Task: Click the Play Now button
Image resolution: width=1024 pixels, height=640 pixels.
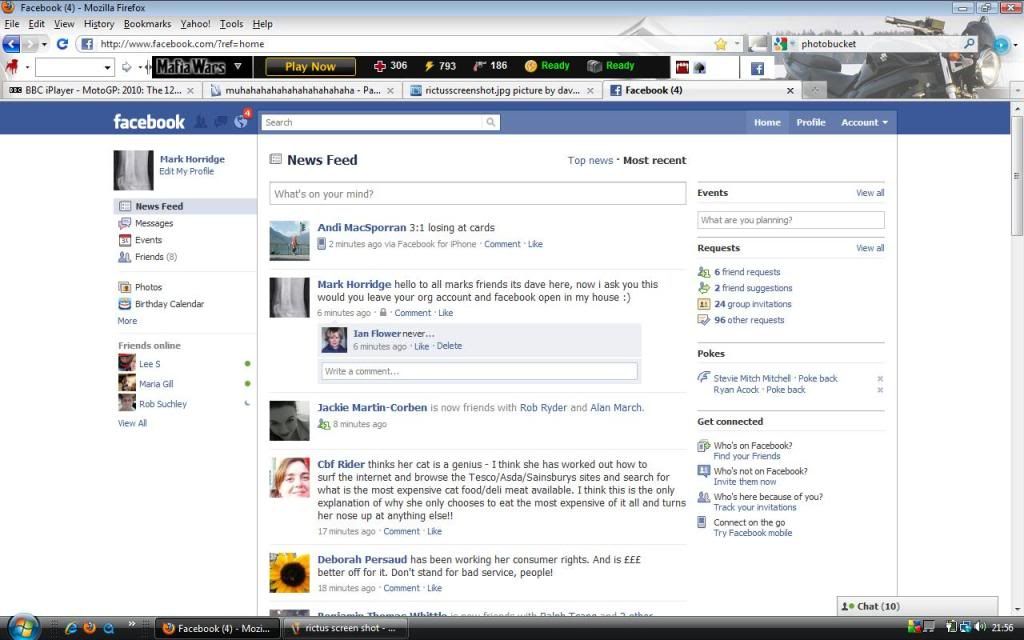Action: (310, 67)
